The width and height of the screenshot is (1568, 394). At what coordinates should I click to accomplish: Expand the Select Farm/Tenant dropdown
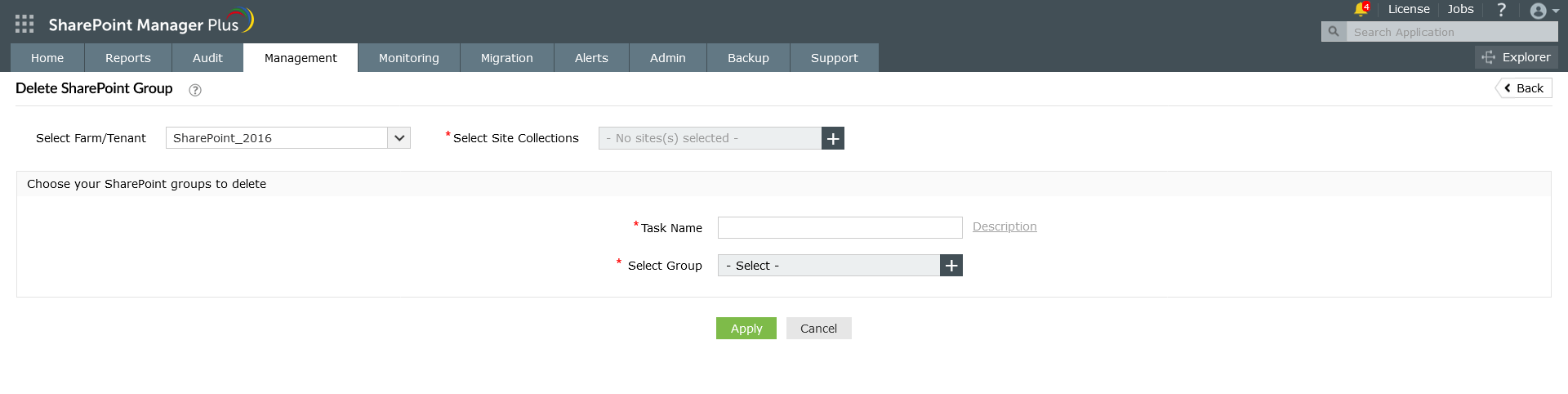click(399, 138)
